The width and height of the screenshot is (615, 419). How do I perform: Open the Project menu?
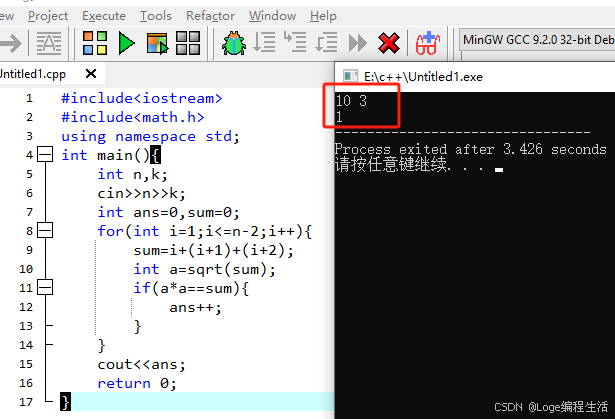[x=48, y=16]
